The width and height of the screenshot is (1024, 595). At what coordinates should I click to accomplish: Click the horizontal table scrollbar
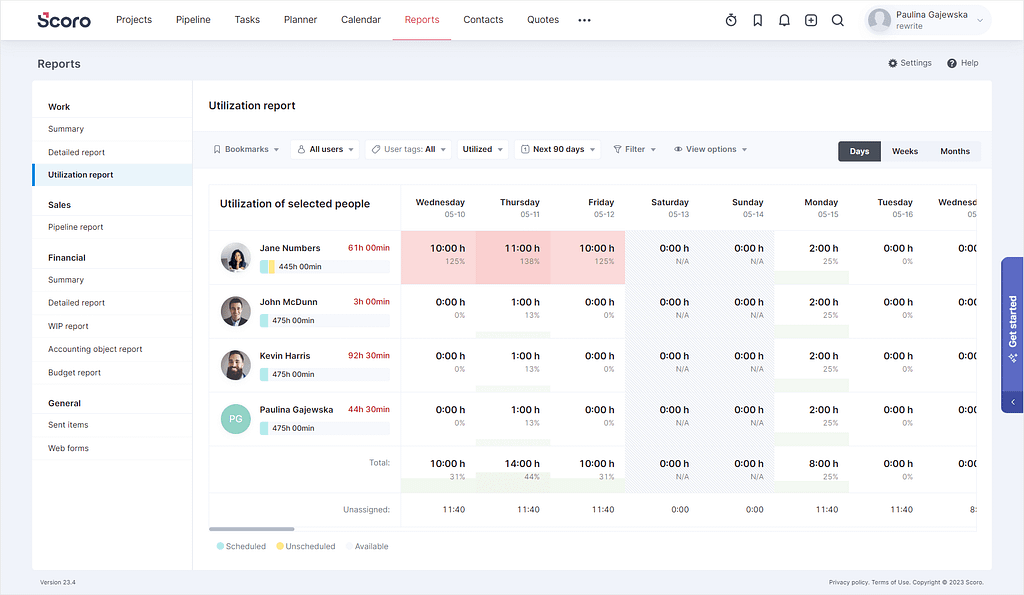[x=251, y=529]
